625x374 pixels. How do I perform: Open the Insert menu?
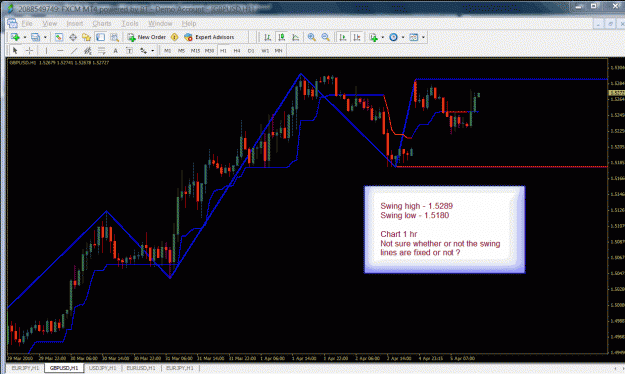point(75,24)
